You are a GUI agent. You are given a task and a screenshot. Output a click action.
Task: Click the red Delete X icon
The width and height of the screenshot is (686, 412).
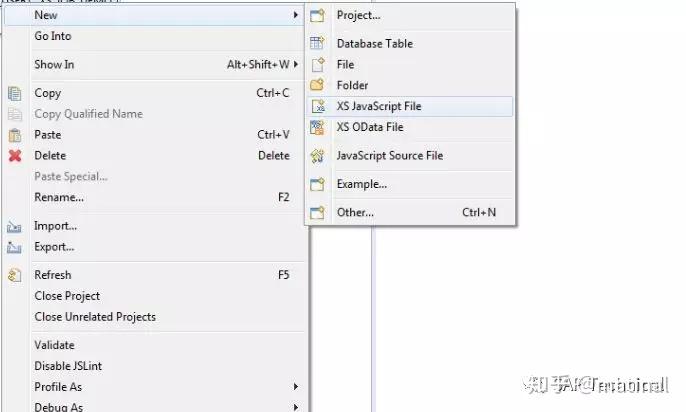coord(15,156)
